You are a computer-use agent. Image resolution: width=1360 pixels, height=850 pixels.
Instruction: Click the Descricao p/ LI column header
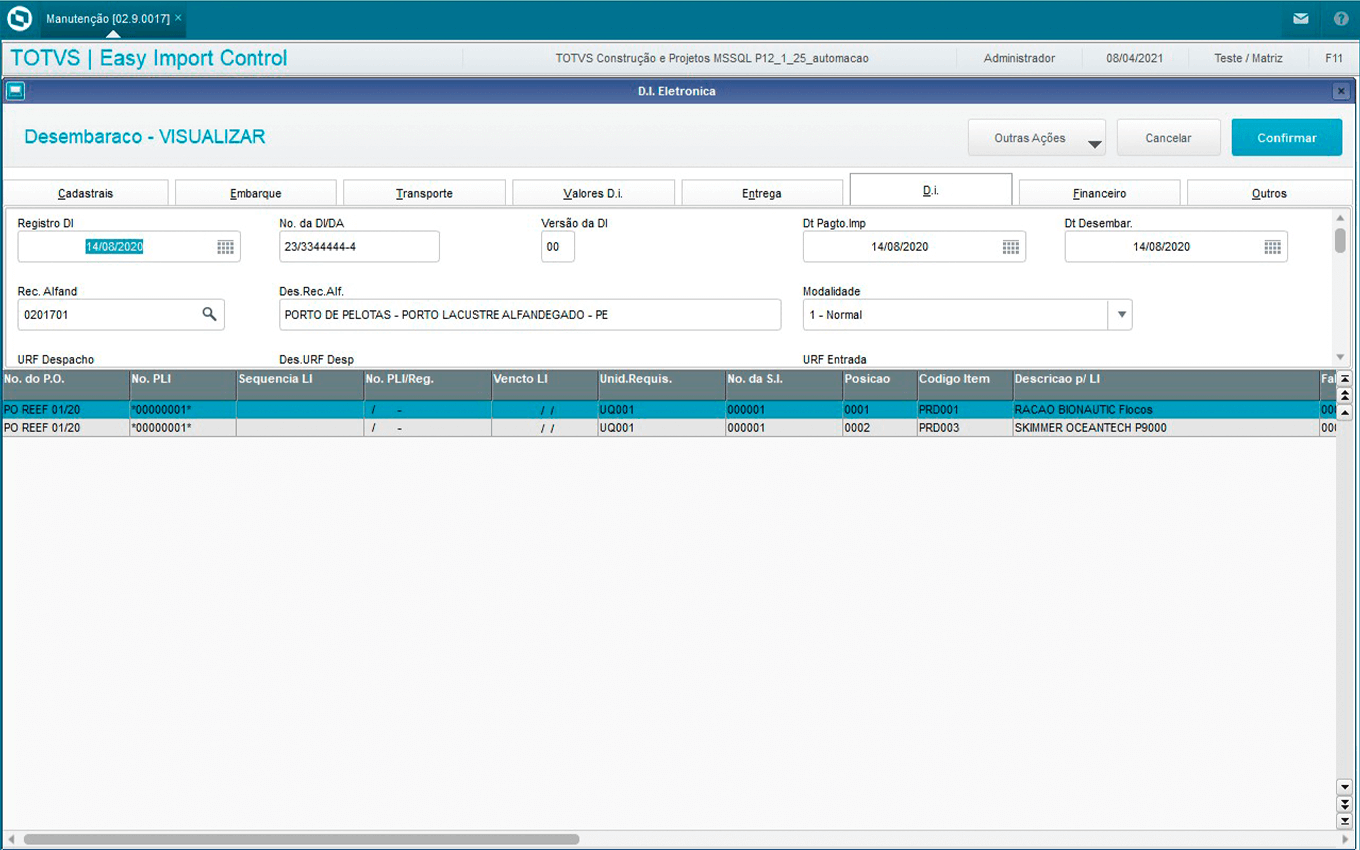pos(1165,379)
